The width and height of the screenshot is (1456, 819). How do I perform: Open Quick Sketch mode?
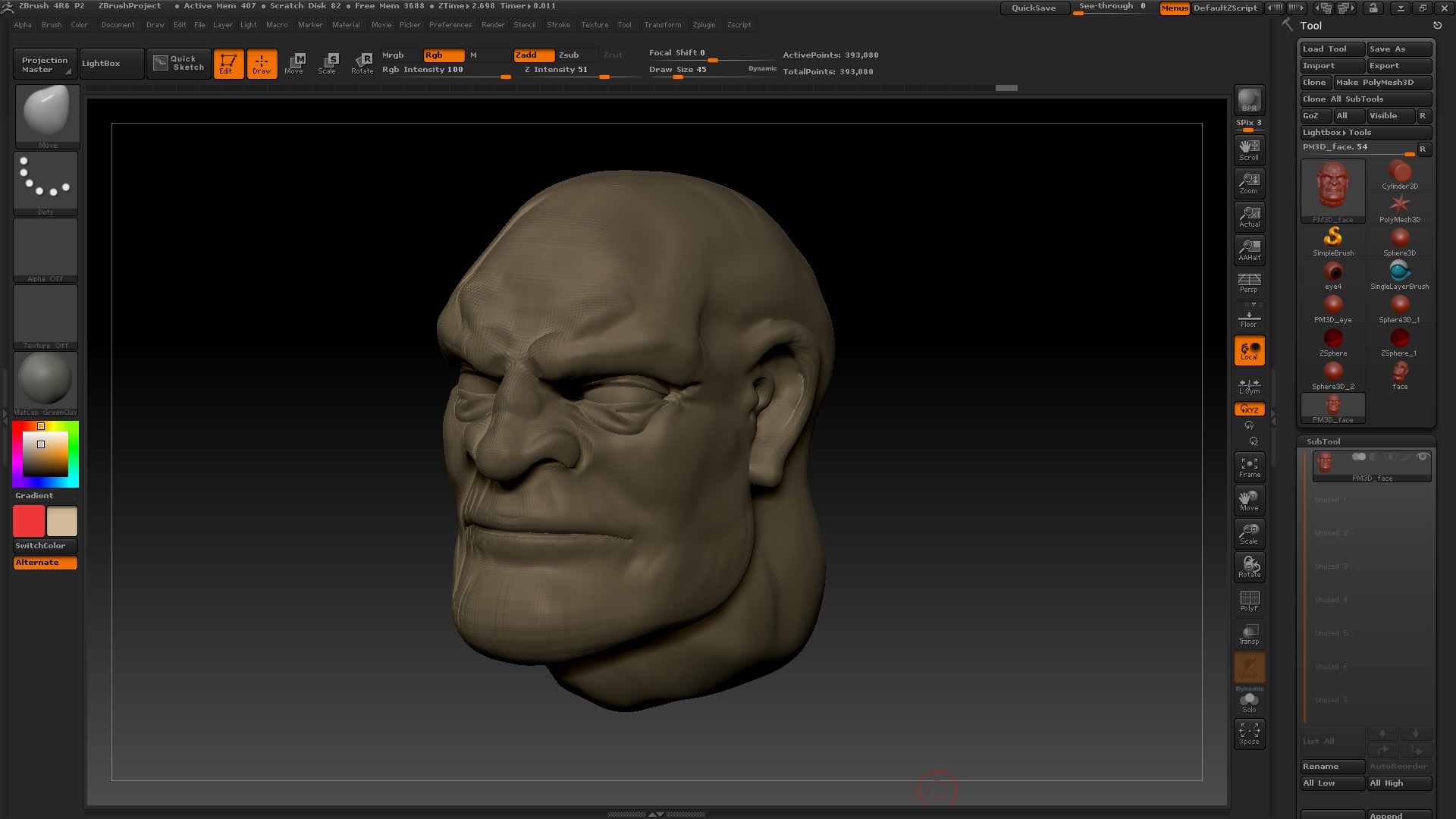coord(178,63)
